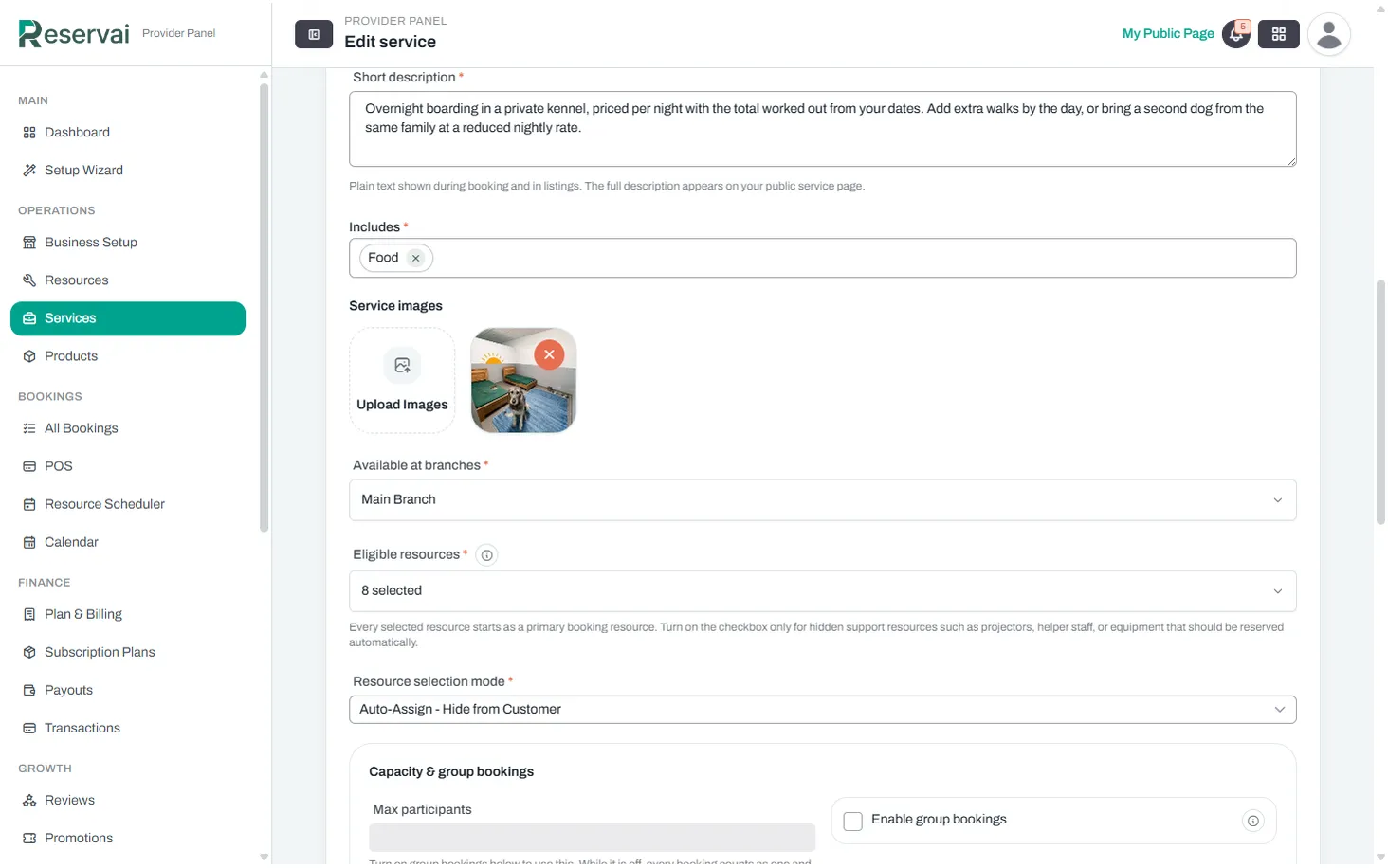The image size is (1388, 868).
Task: Toggle the sidebar collapse icon
Action: pos(314,34)
